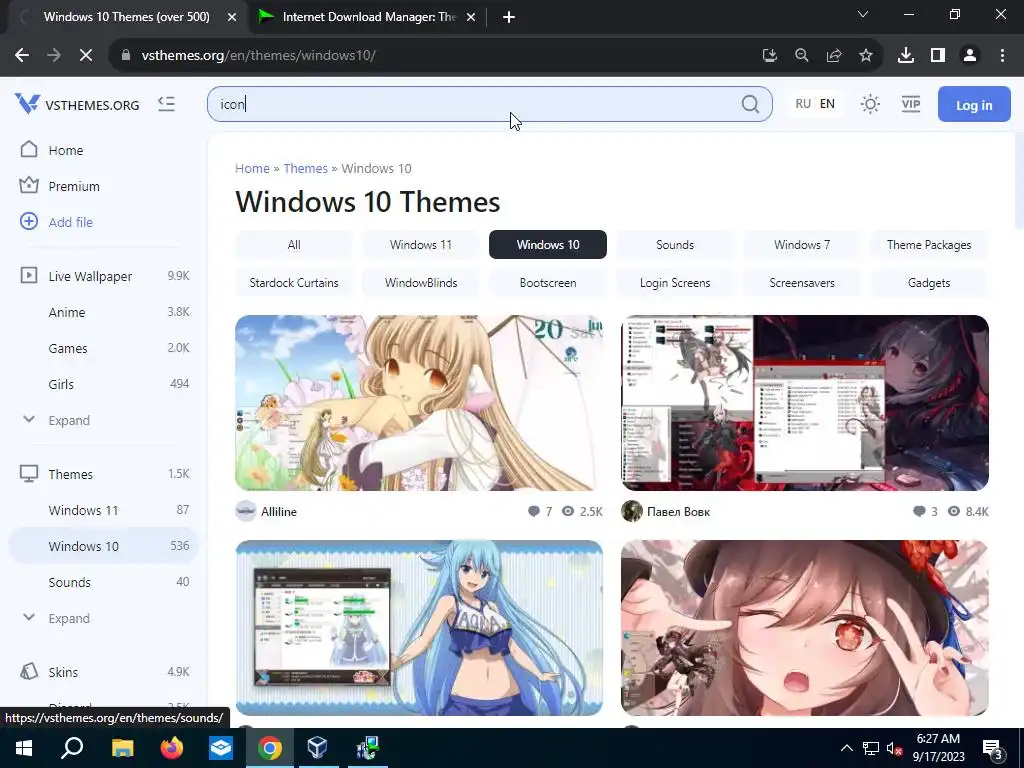Expand the Themes subcategory list
This screenshot has height=768, width=1024.
(x=69, y=618)
